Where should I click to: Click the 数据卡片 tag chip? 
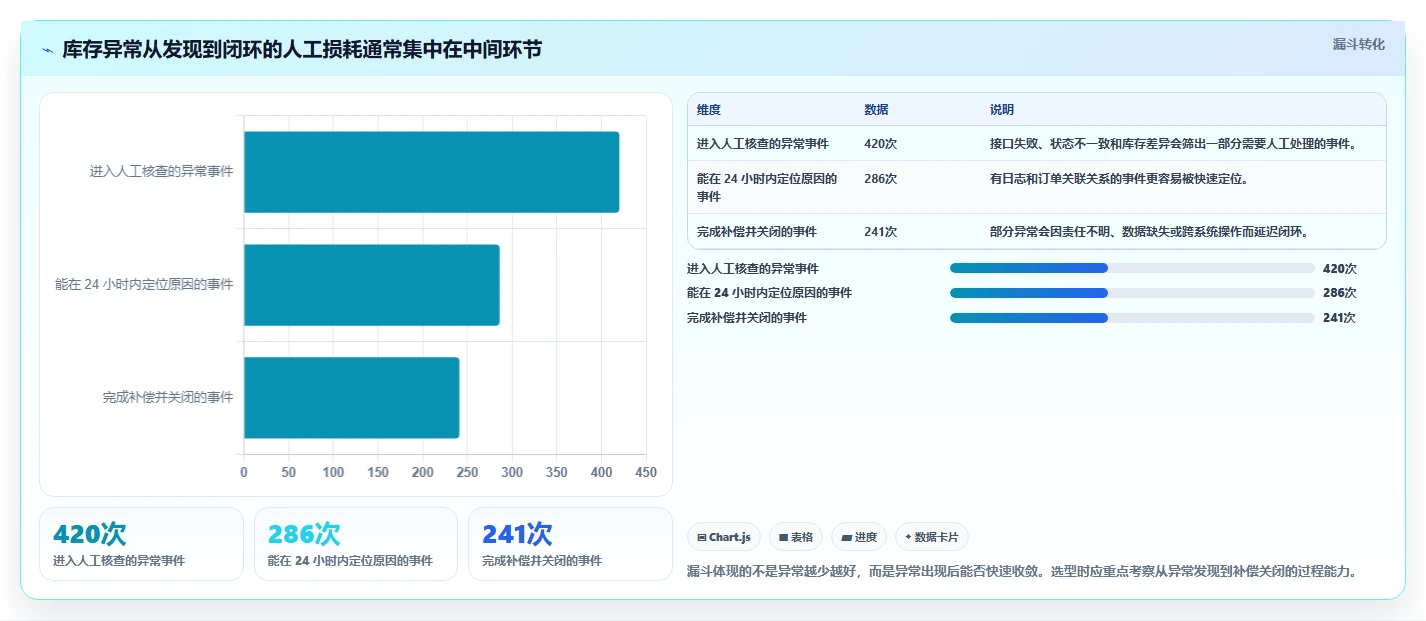coord(932,537)
